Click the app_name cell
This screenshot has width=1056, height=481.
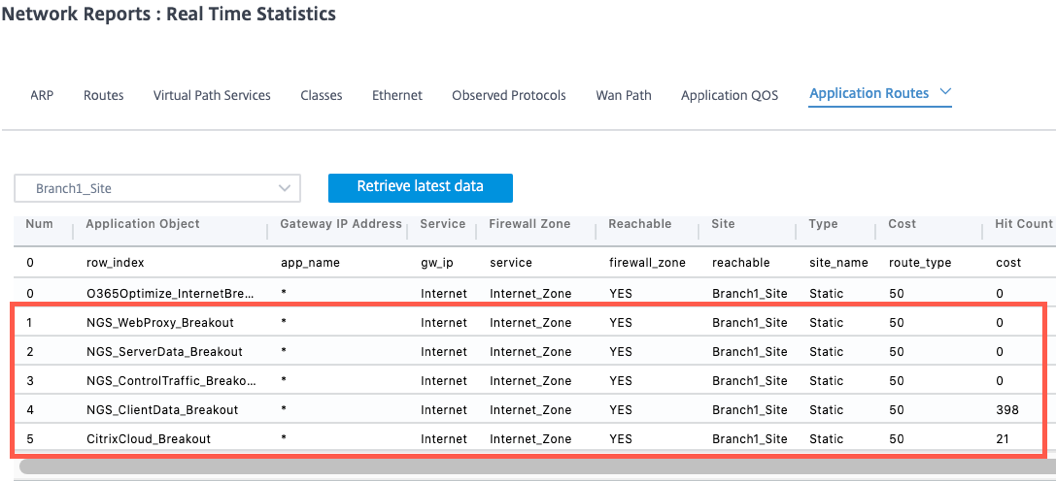(x=310, y=263)
